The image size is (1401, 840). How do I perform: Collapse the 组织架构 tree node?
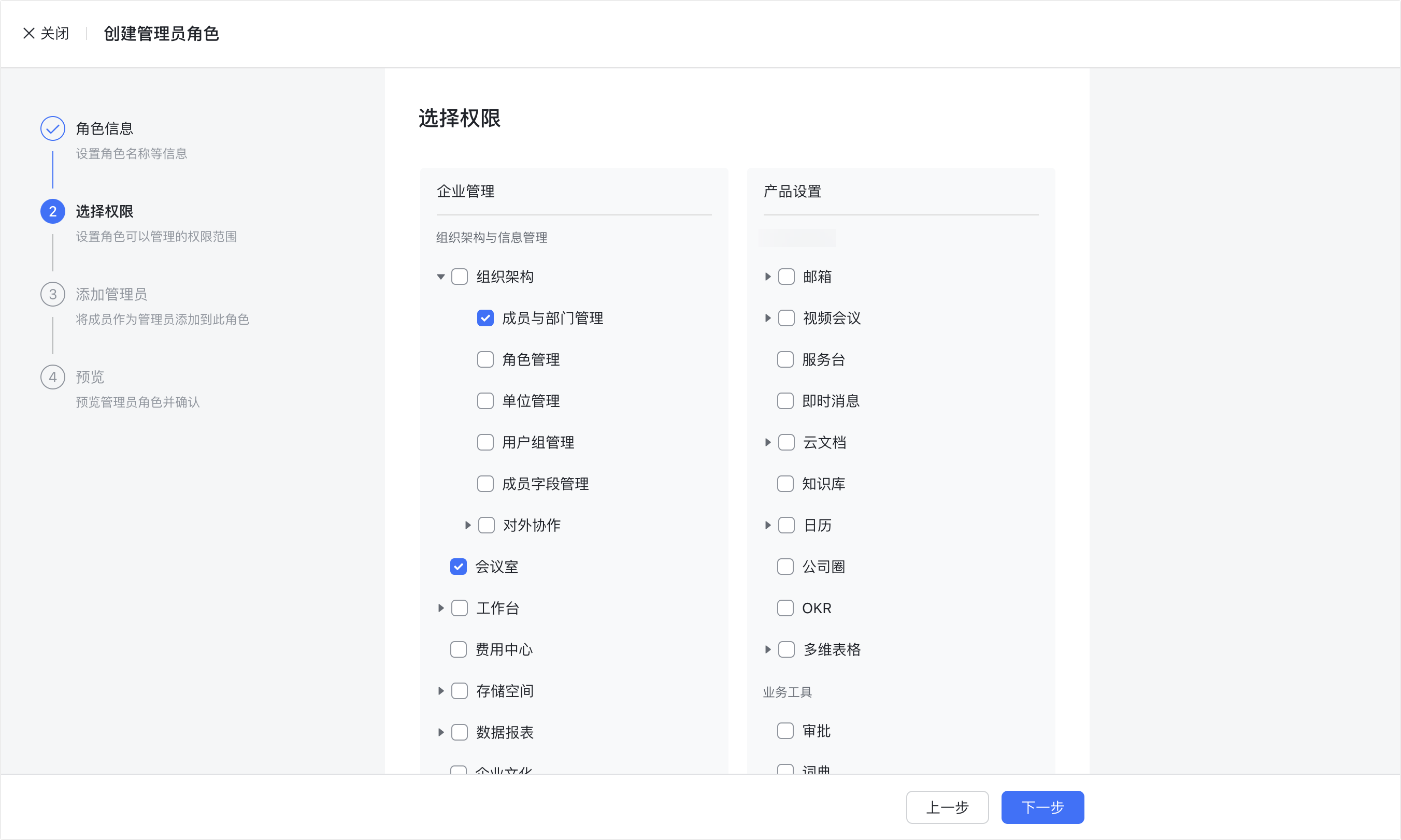click(440, 277)
